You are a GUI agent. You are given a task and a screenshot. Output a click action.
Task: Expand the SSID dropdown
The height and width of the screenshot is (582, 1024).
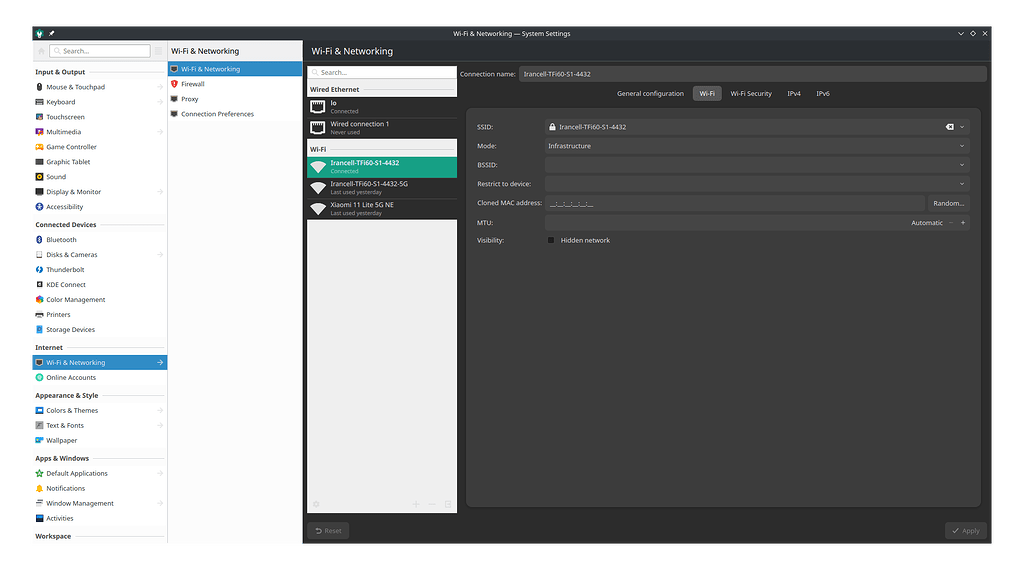pos(962,127)
